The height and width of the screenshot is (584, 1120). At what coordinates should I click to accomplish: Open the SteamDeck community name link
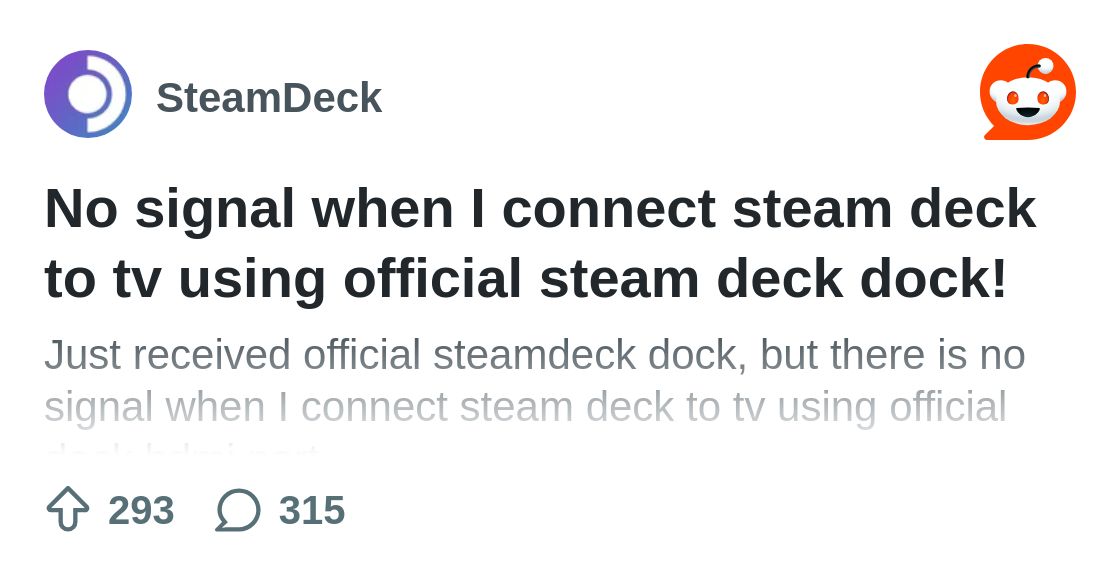coord(269,98)
